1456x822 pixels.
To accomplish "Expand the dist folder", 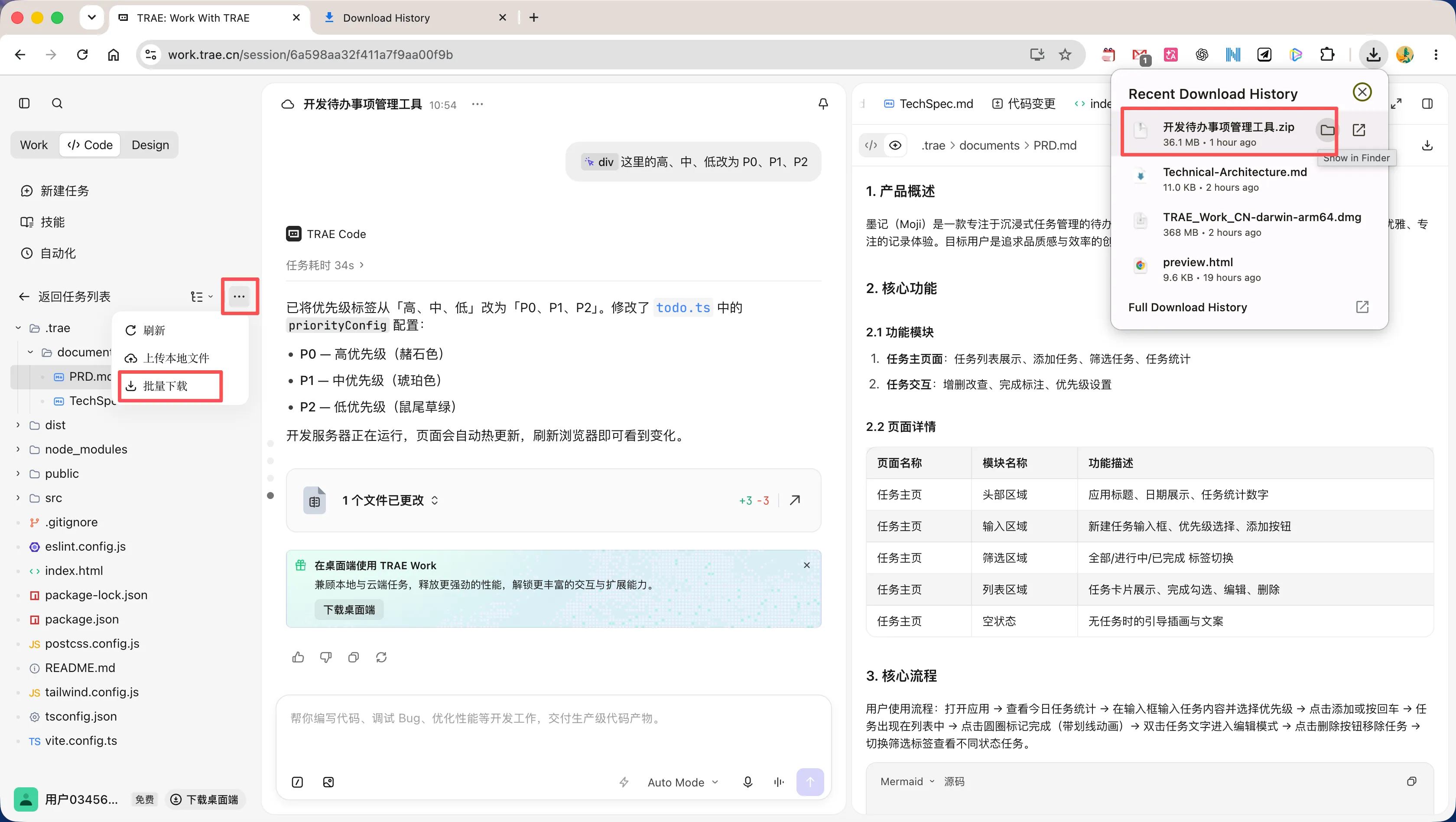I will coord(18,425).
